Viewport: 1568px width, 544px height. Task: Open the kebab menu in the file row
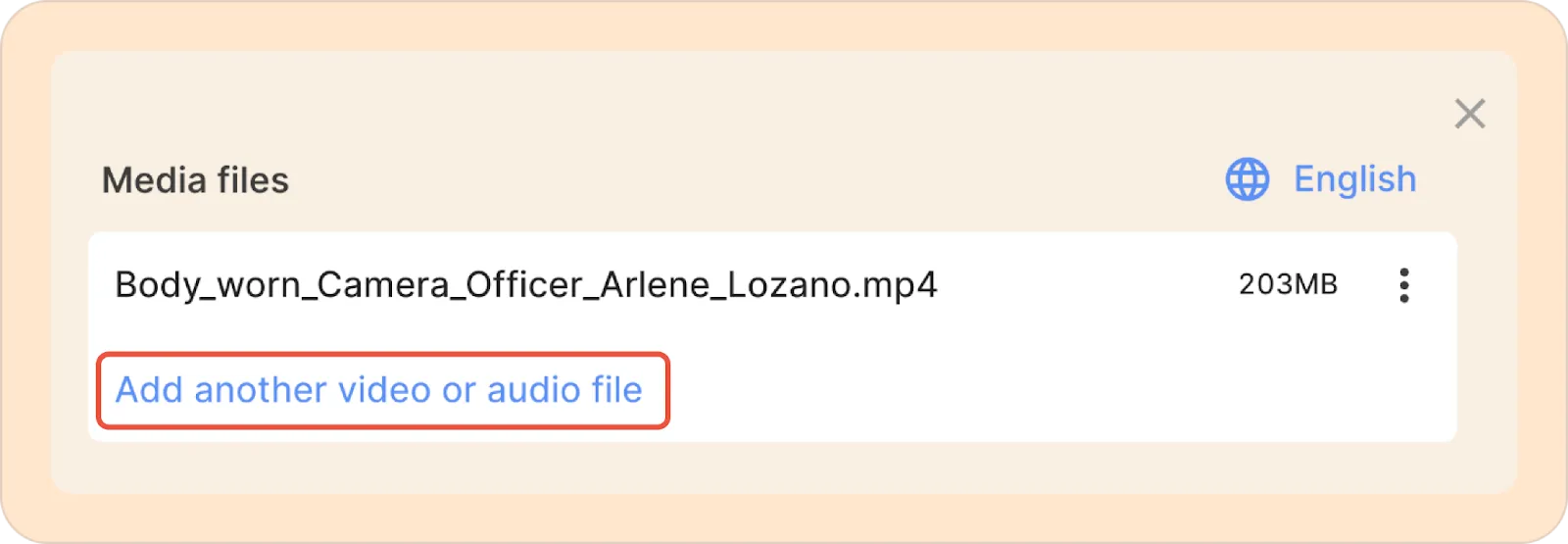coord(1403,285)
